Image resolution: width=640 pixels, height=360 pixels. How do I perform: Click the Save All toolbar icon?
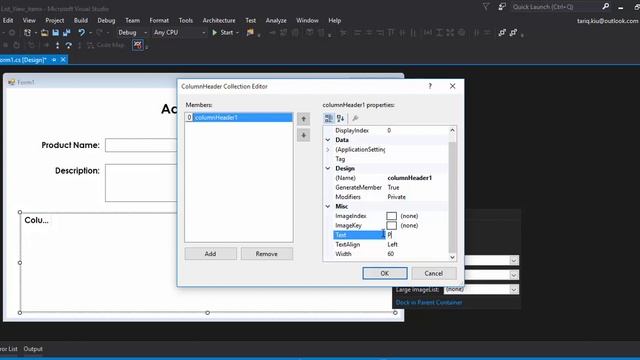click(67, 33)
